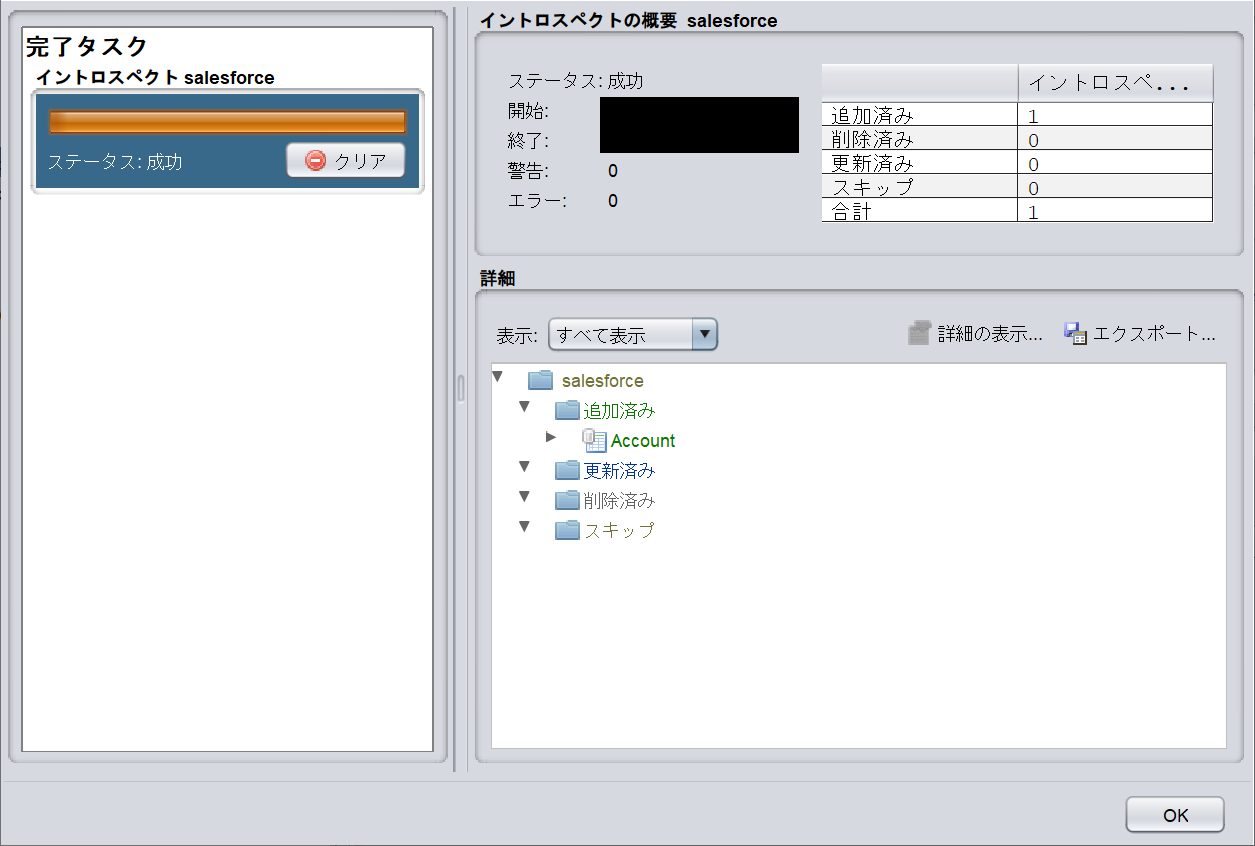Click the 更新済み folder icon
1255x846 pixels.
(x=567, y=470)
